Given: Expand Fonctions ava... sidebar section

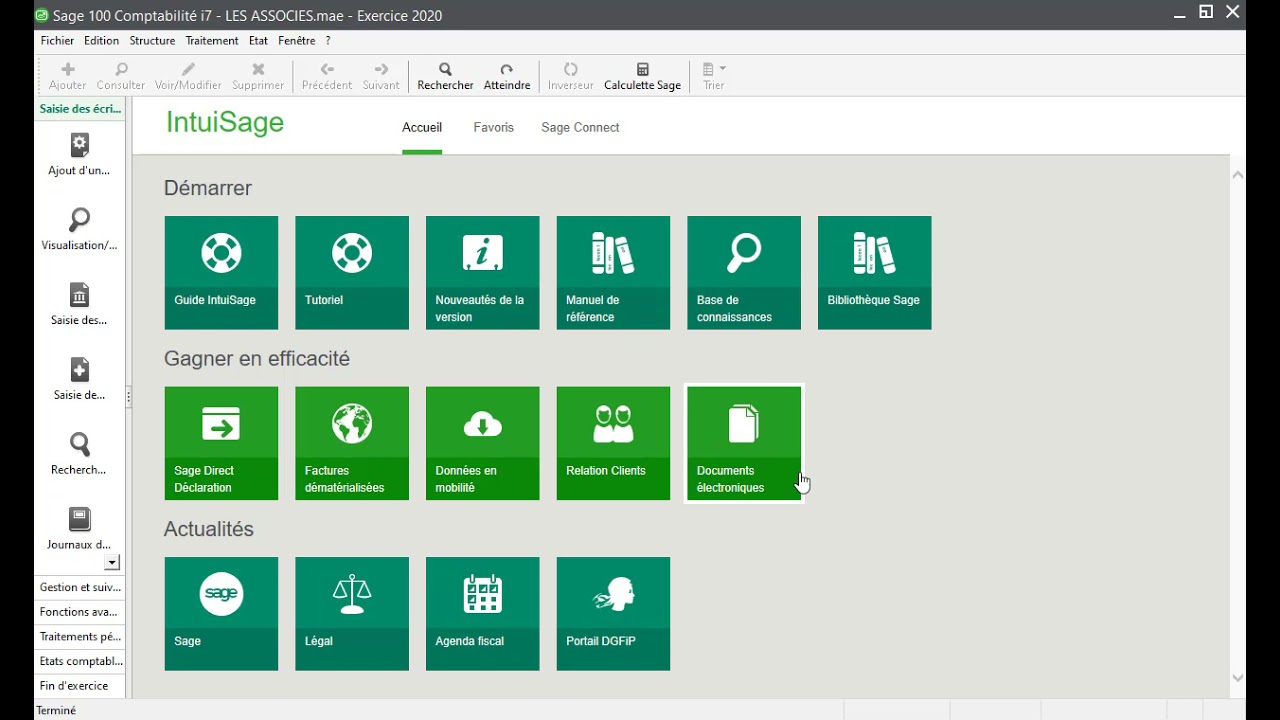Looking at the screenshot, I should point(80,612).
